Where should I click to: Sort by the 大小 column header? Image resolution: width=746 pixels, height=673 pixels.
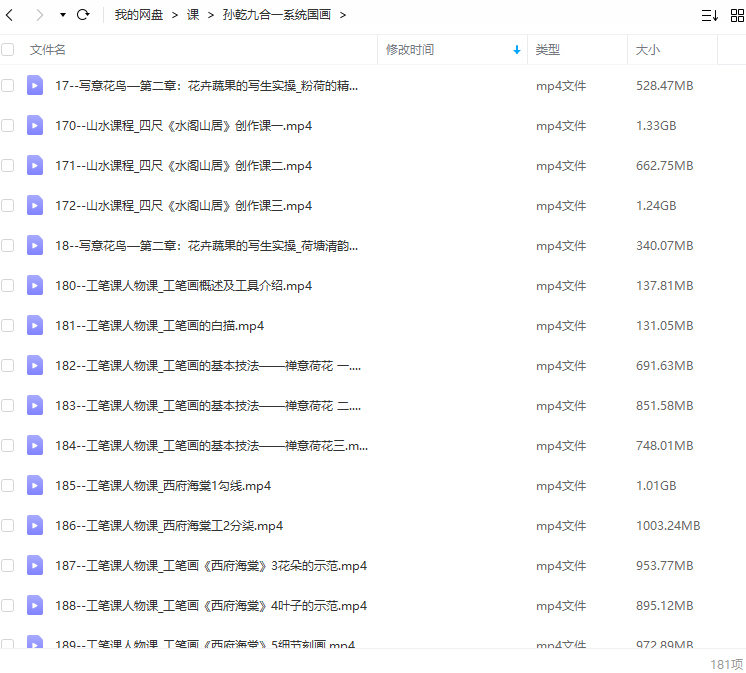tap(647, 50)
